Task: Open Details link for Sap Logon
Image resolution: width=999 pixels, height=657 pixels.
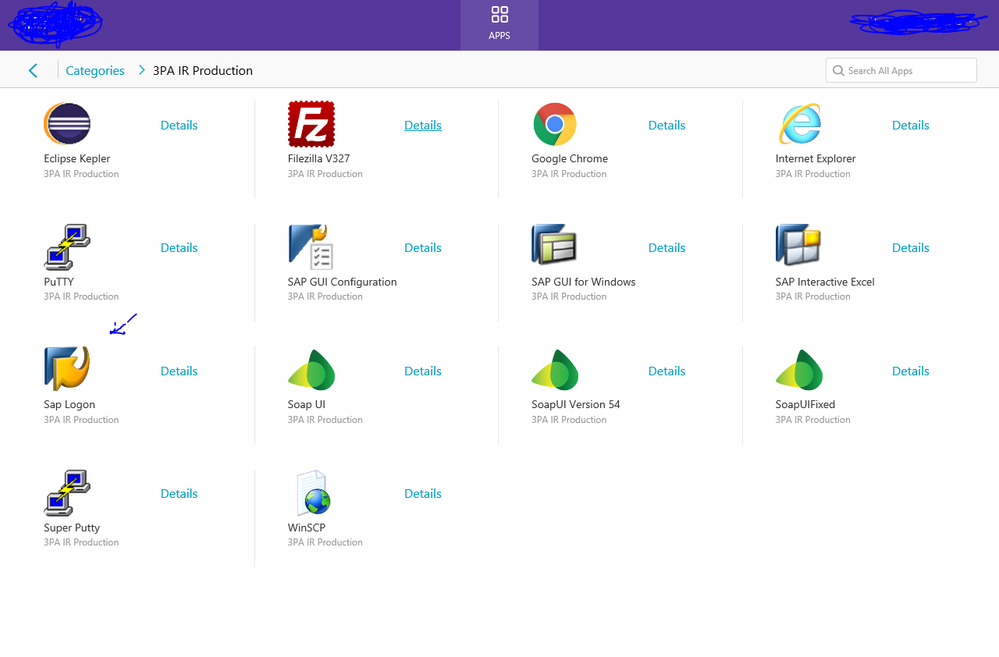Action: (x=179, y=371)
